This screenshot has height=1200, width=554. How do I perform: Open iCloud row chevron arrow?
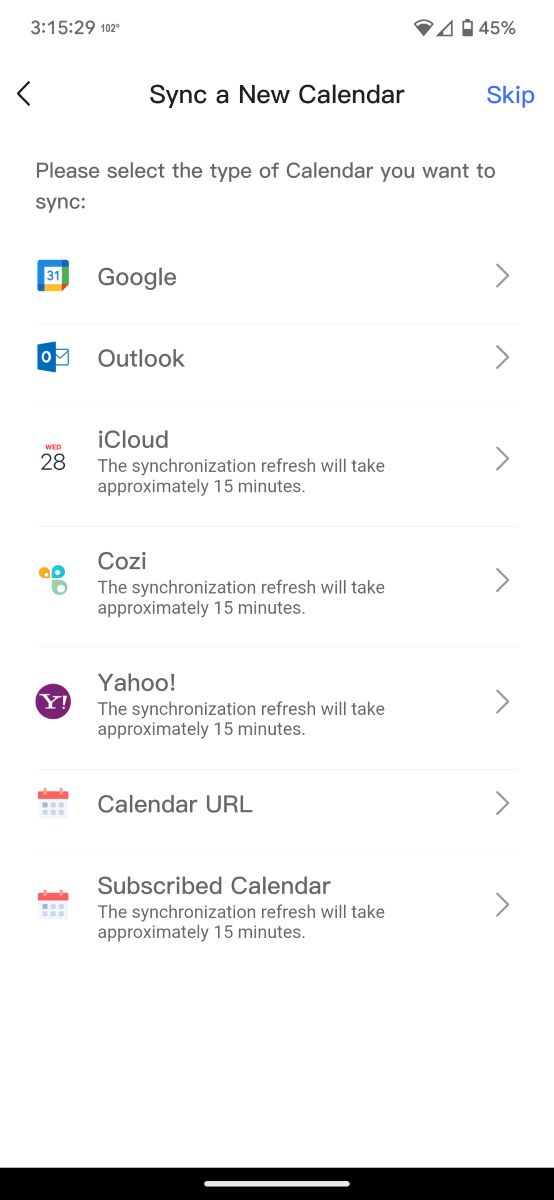[502, 458]
